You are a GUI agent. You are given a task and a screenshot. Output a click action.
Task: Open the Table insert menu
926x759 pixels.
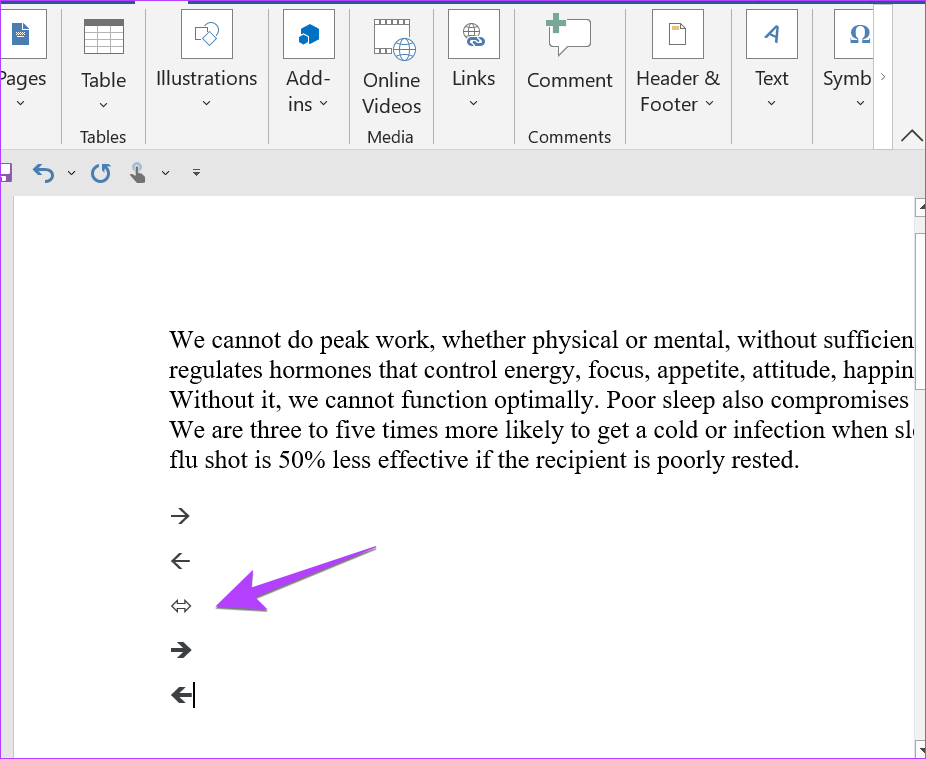[103, 60]
